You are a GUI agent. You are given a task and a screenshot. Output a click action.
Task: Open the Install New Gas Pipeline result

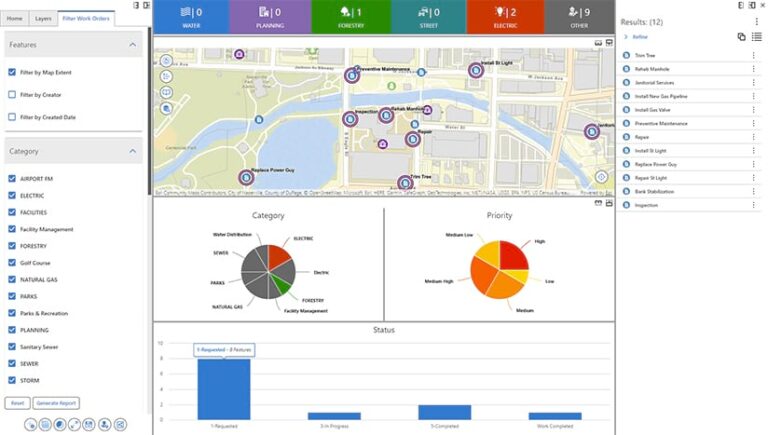691,97
